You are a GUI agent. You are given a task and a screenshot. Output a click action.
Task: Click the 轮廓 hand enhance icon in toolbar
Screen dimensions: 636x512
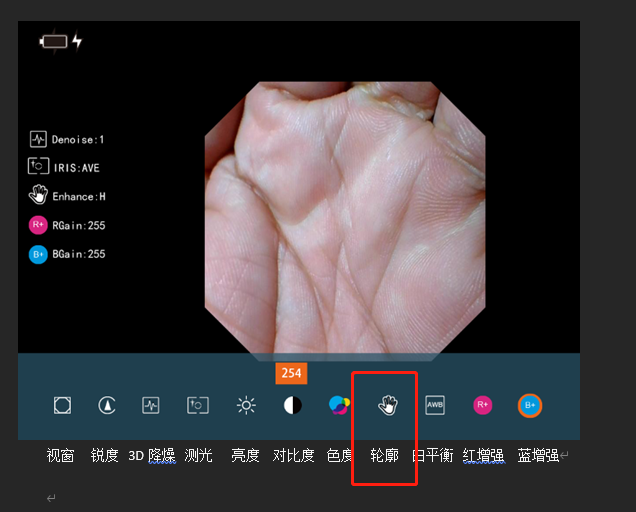pos(388,405)
